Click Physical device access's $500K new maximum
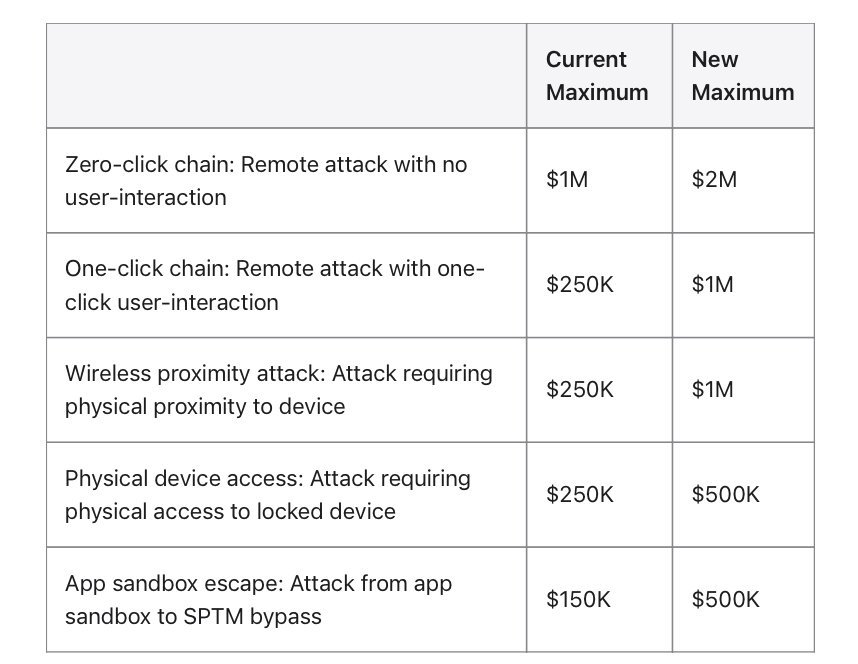 pyautogui.click(x=726, y=495)
